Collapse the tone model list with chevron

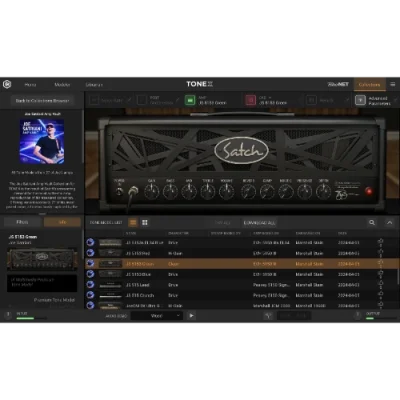click(x=389, y=222)
